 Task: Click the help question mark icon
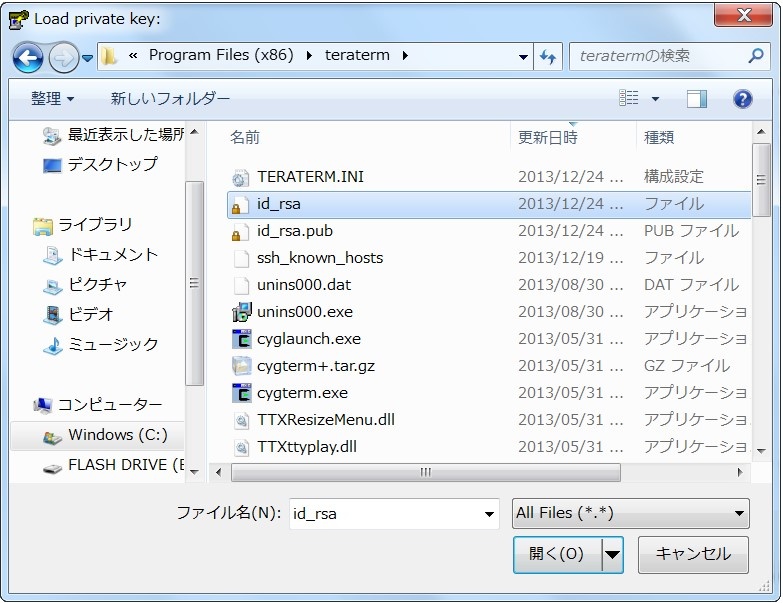pyautogui.click(x=742, y=98)
